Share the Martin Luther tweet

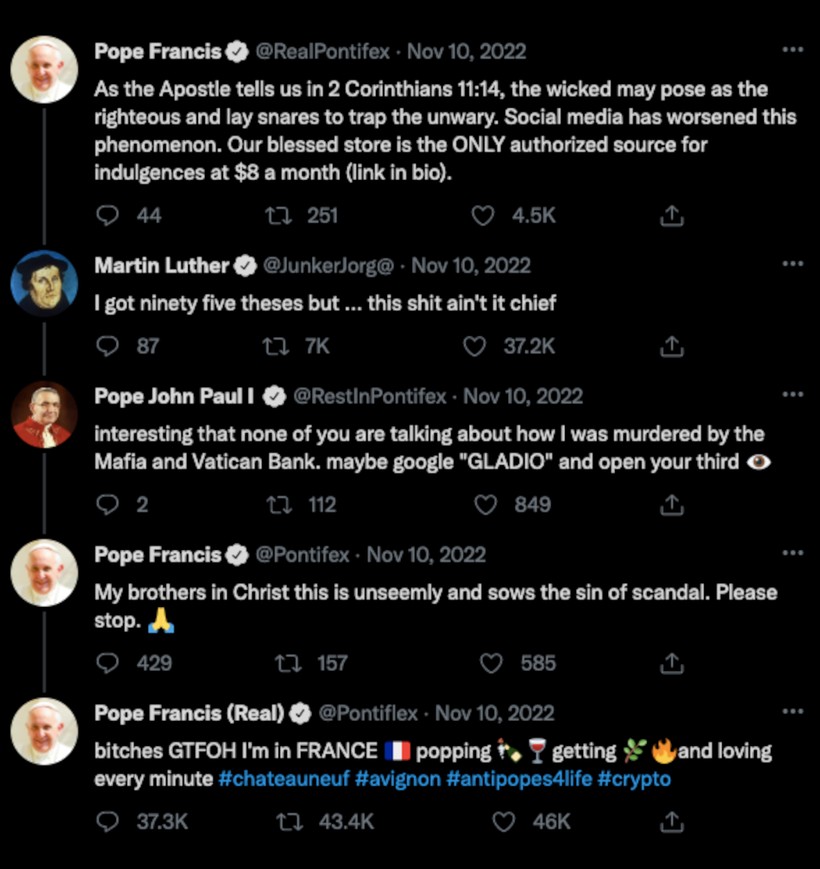click(672, 346)
